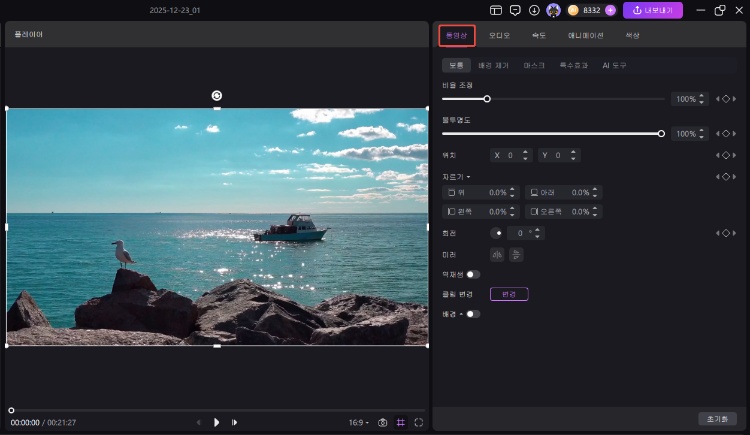The height and width of the screenshot is (435, 750).
Task: Switch to the speed (속도) tab
Action: (x=539, y=35)
